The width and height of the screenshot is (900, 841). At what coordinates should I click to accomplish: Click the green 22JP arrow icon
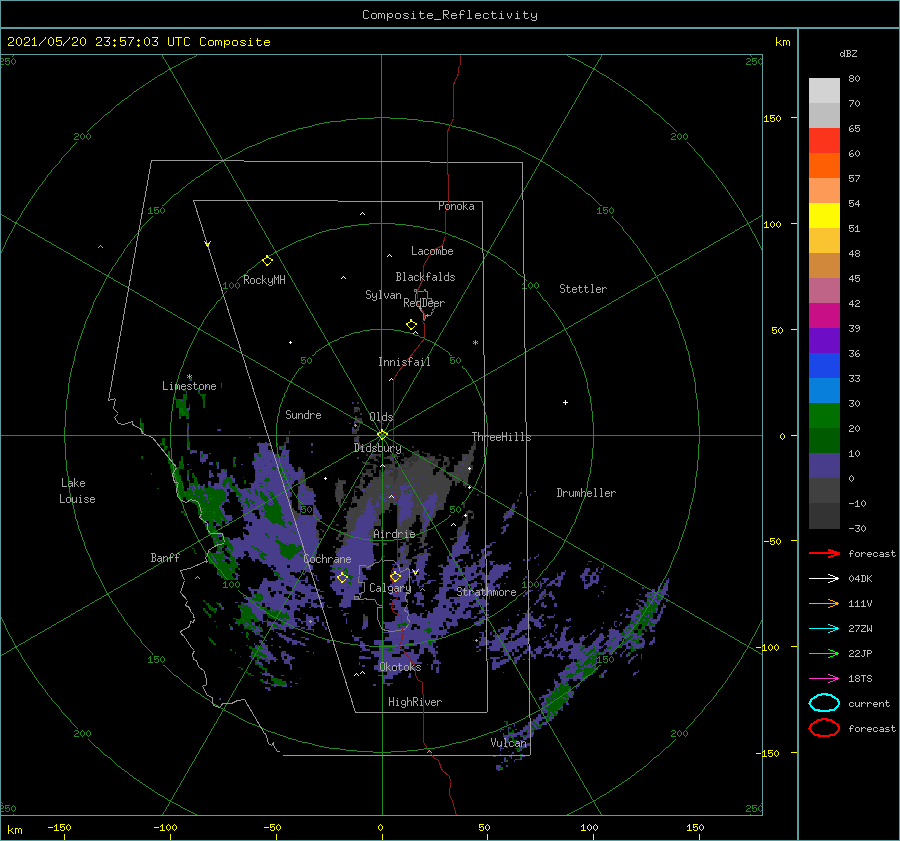(x=824, y=653)
